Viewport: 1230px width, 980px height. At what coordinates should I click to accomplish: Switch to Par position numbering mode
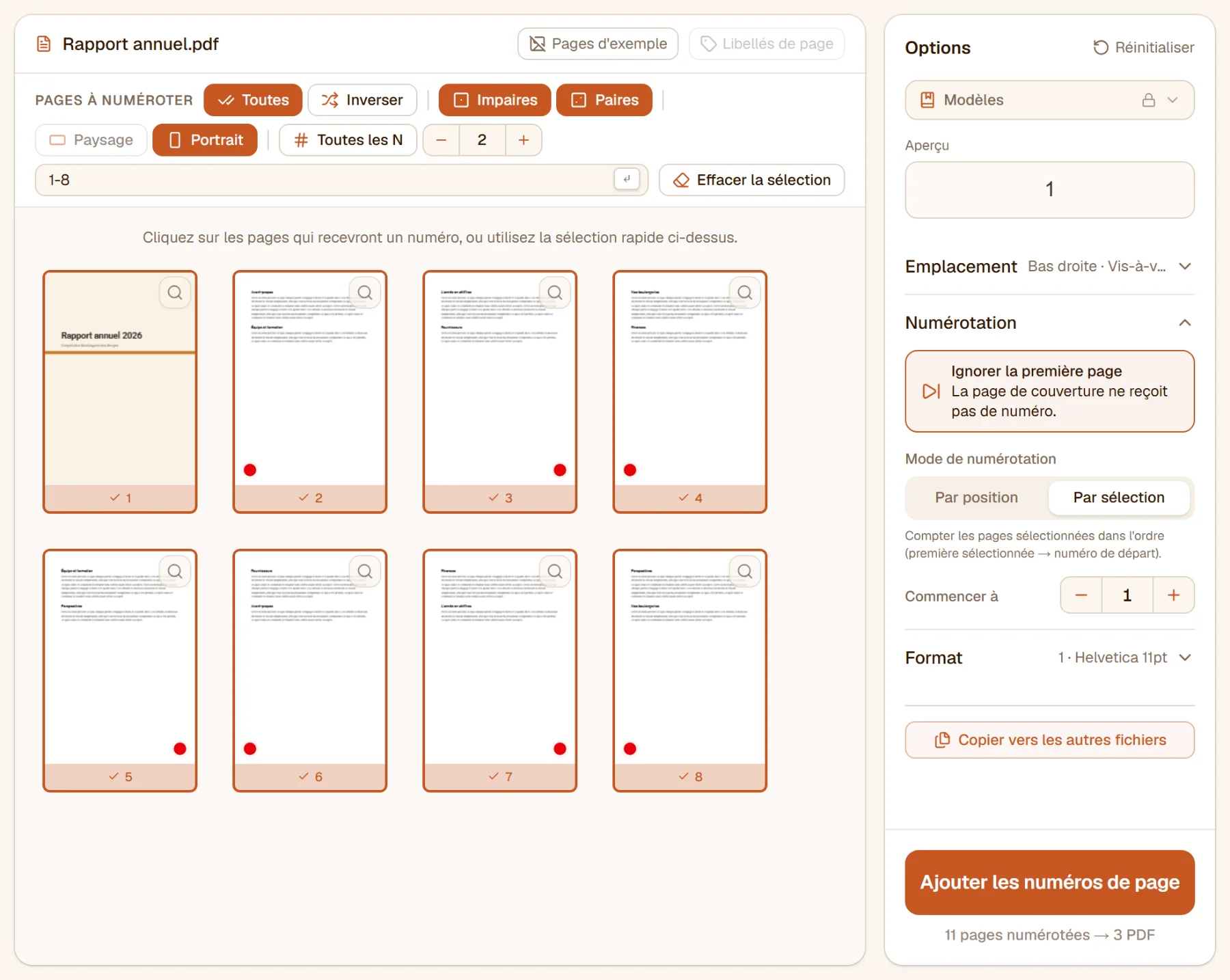point(976,498)
